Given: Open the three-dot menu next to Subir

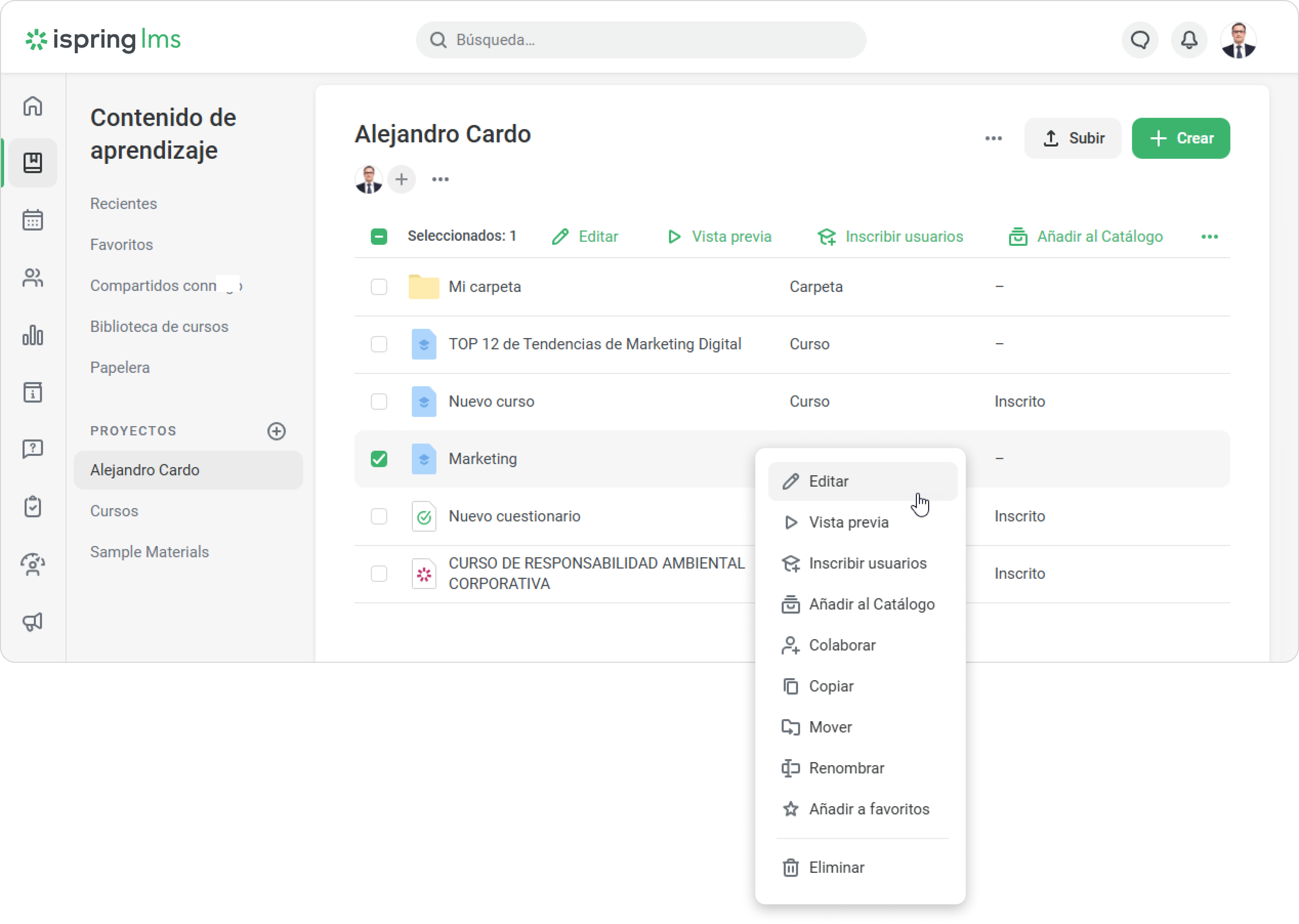Looking at the screenshot, I should tap(993, 138).
